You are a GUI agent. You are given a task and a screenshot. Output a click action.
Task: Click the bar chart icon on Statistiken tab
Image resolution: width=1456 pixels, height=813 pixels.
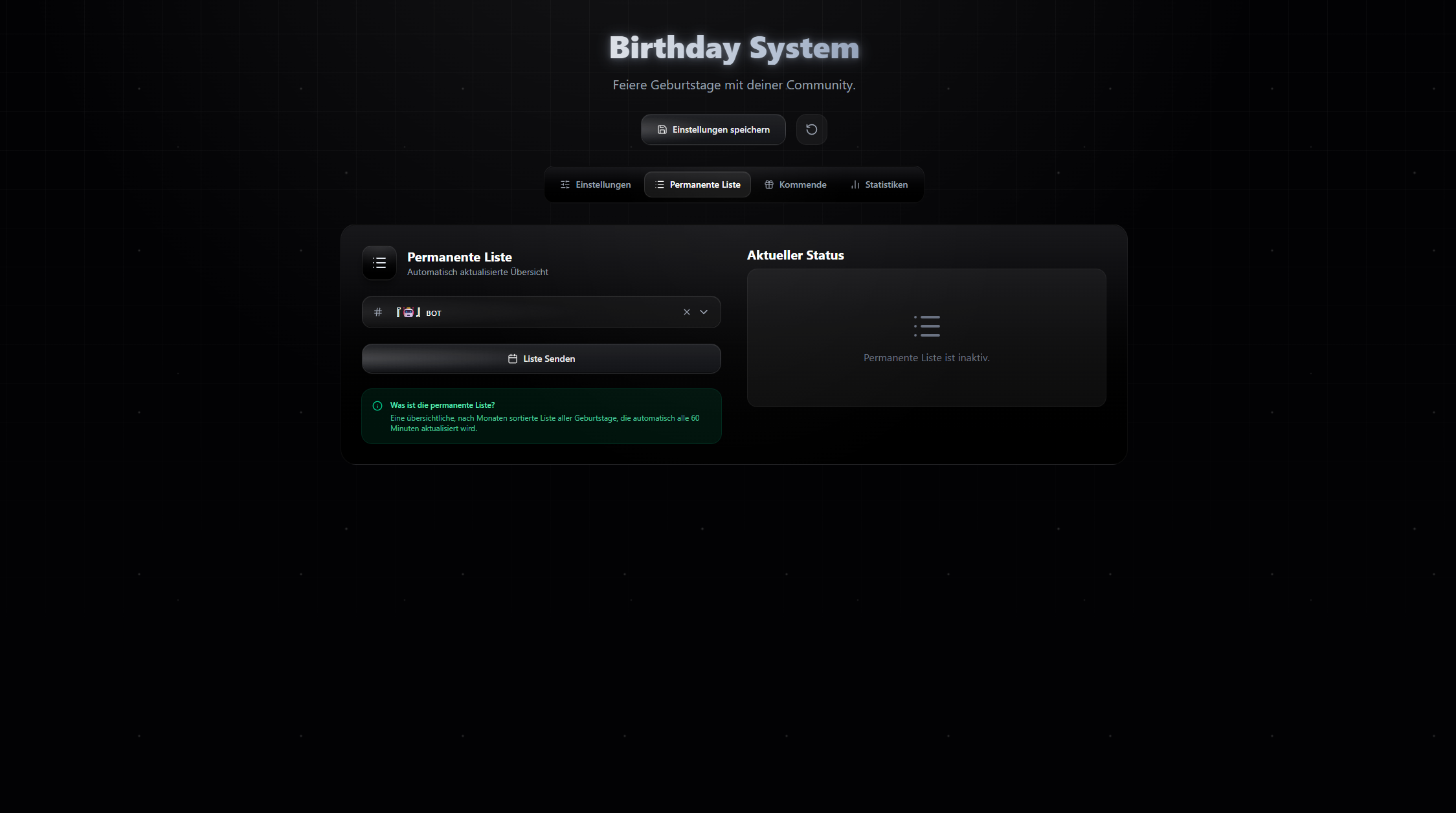click(855, 184)
